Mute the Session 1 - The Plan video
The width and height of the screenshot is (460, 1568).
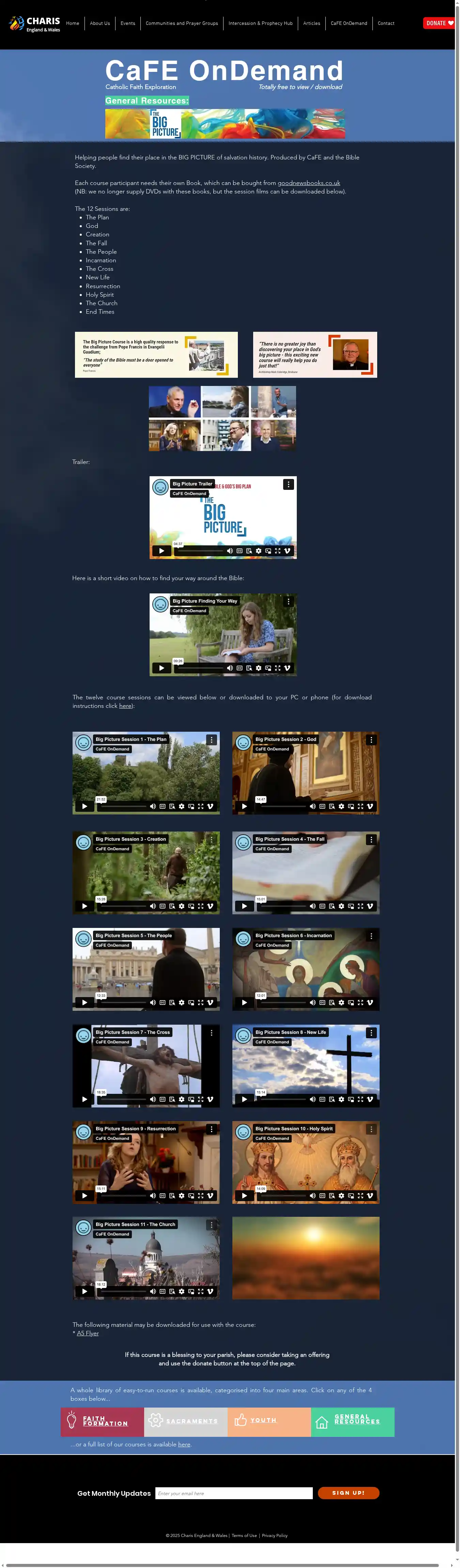click(153, 806)
